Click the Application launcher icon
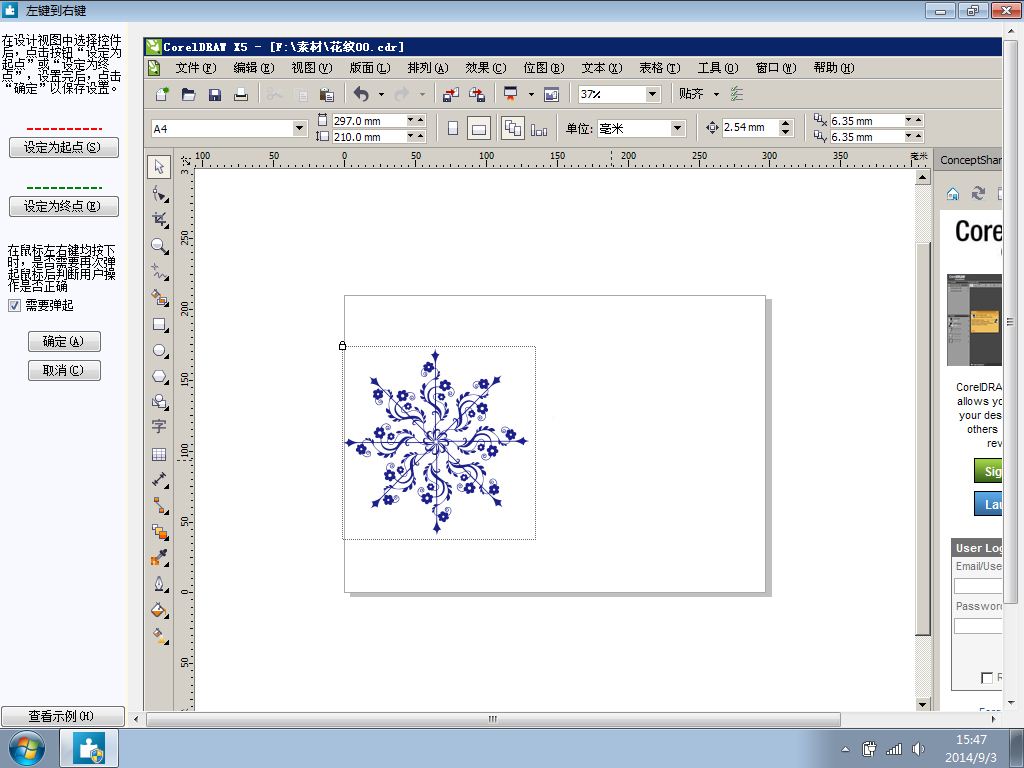The height and width of the screenshot is (768, 1024). coord(511,94)
